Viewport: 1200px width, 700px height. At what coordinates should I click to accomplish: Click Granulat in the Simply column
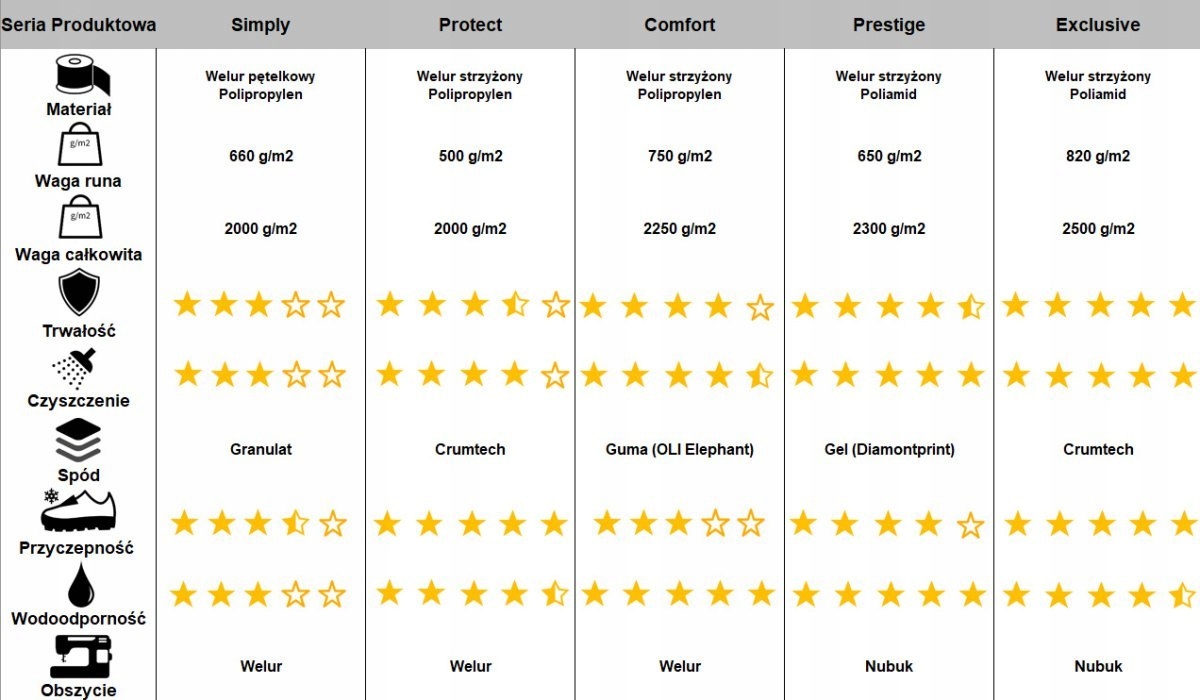pos(261,450)
